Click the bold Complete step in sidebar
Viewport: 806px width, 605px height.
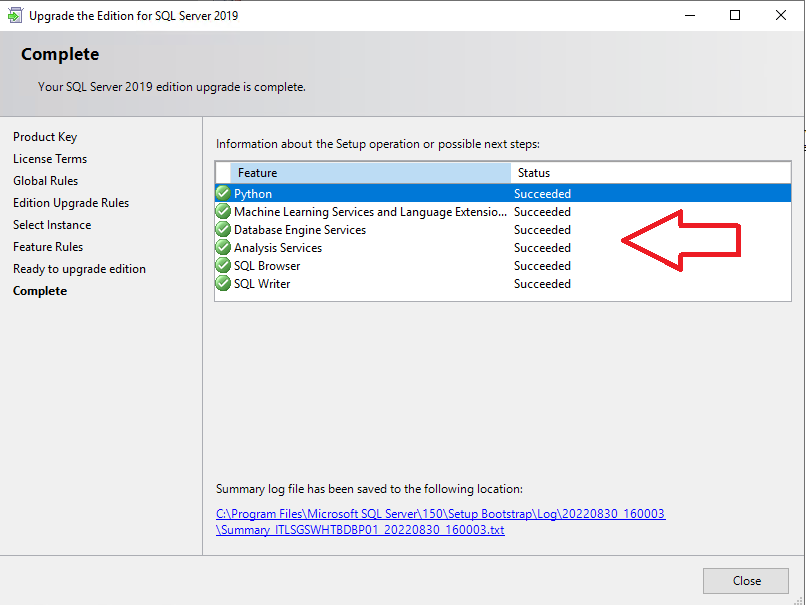40,291
